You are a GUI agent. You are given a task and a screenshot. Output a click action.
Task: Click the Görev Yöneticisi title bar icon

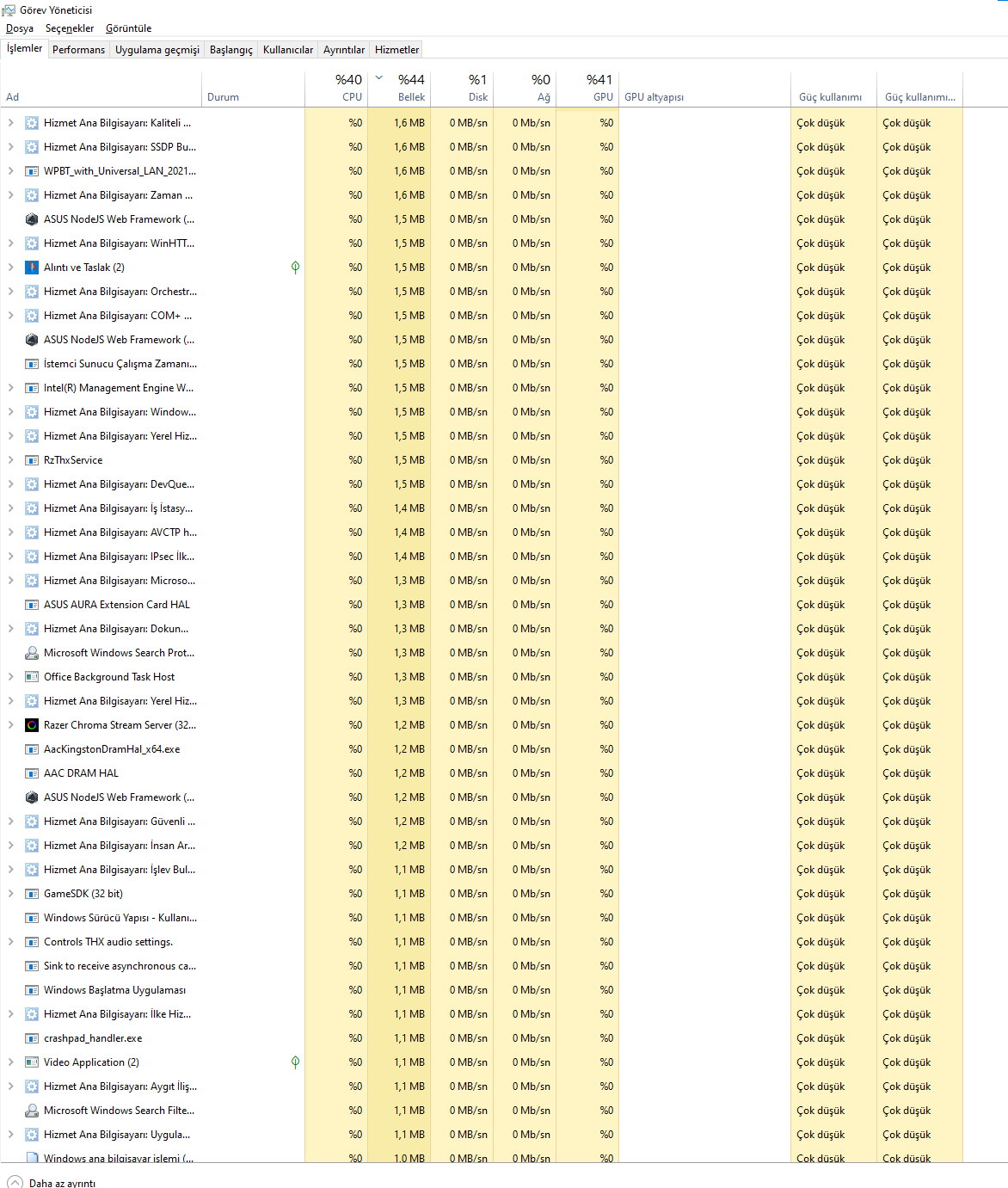point(9,9)
